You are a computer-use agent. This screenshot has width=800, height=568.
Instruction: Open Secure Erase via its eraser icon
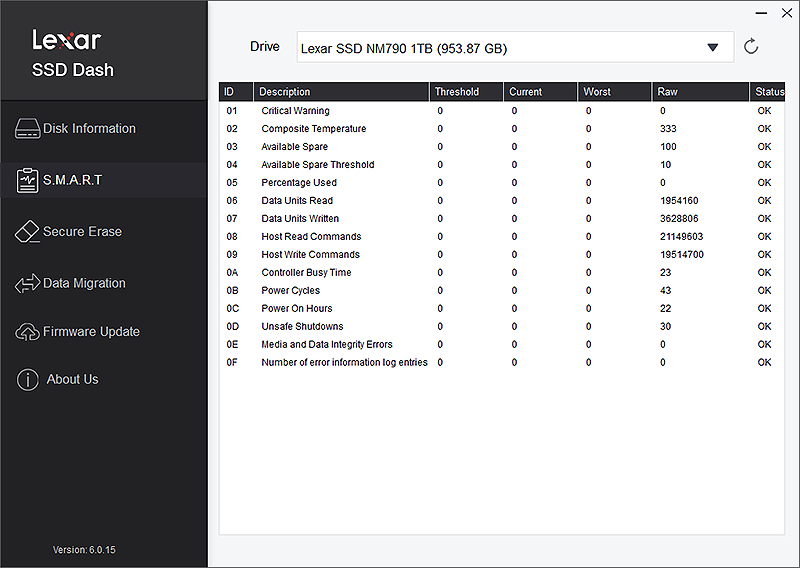(27, 232)
